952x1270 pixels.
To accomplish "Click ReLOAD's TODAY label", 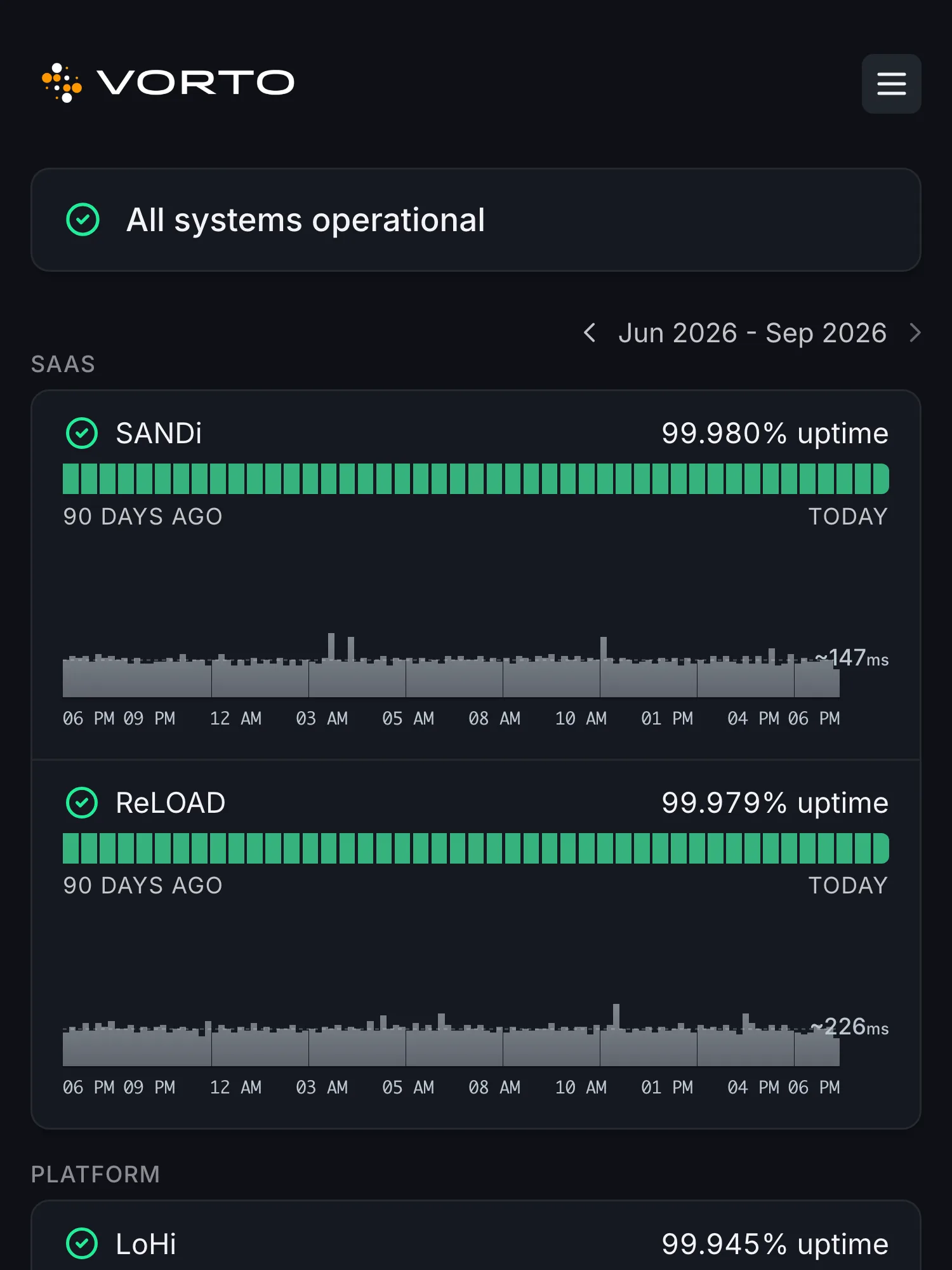I will (x=848, y=885).
